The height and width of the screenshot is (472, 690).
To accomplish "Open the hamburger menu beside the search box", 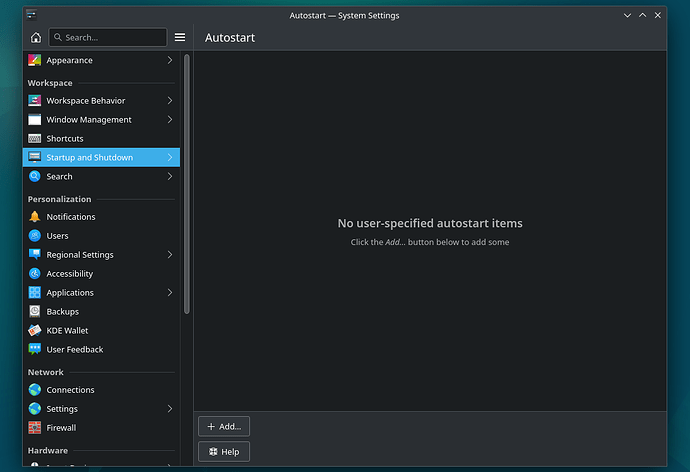I will point(180,37).
